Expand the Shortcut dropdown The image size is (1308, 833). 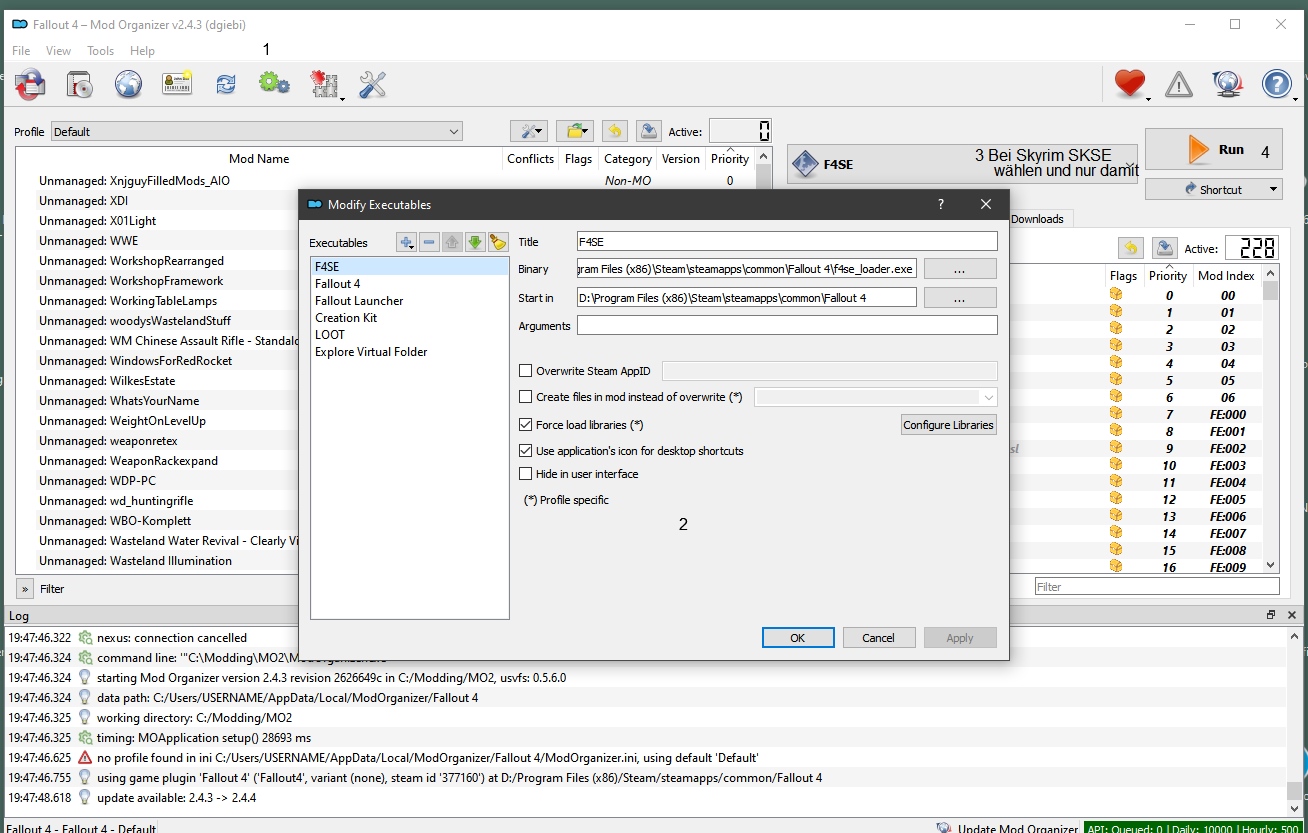[1273, 189]
